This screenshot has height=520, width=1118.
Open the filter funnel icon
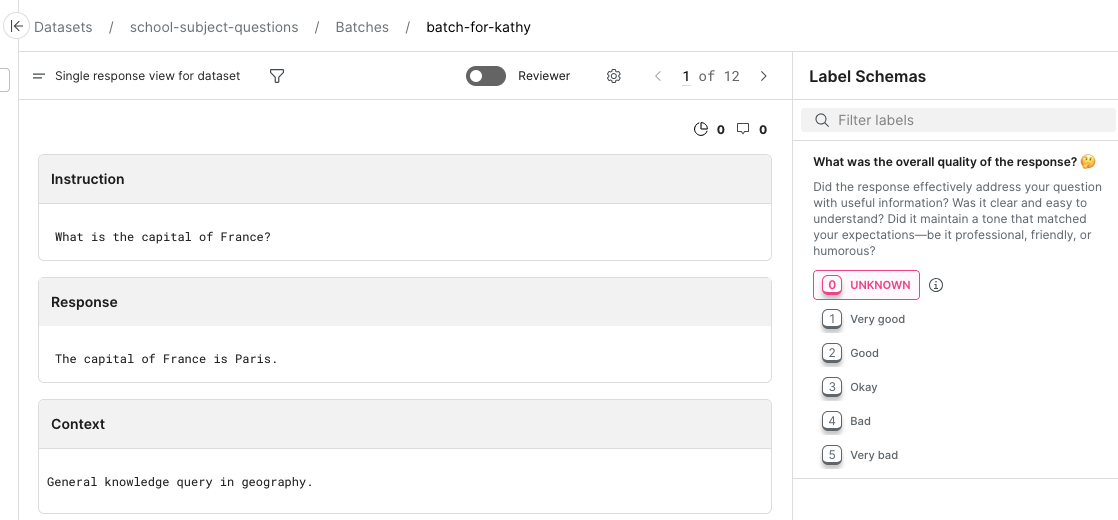(x=277, y=76)
